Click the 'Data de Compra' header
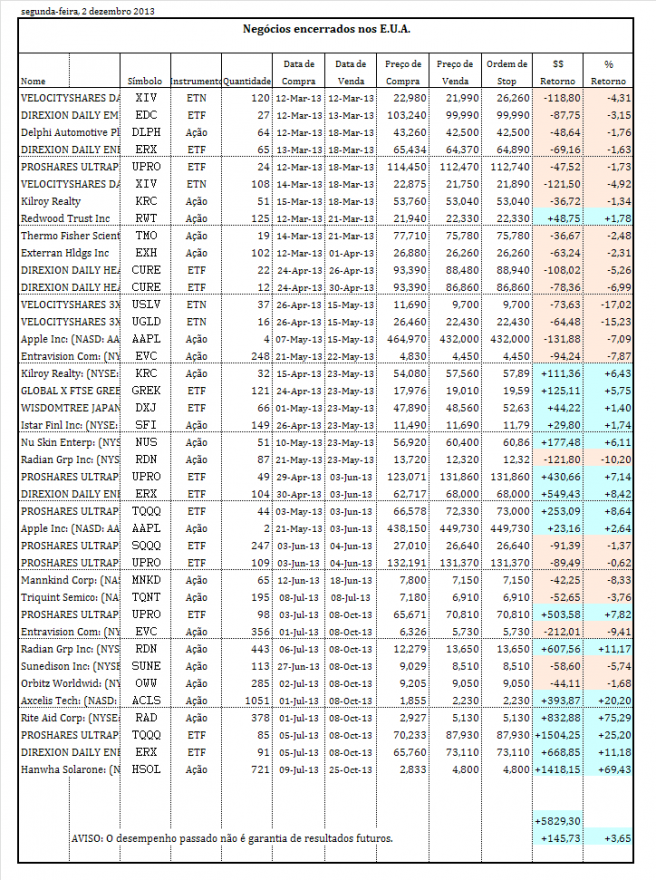 coord(299,72)
